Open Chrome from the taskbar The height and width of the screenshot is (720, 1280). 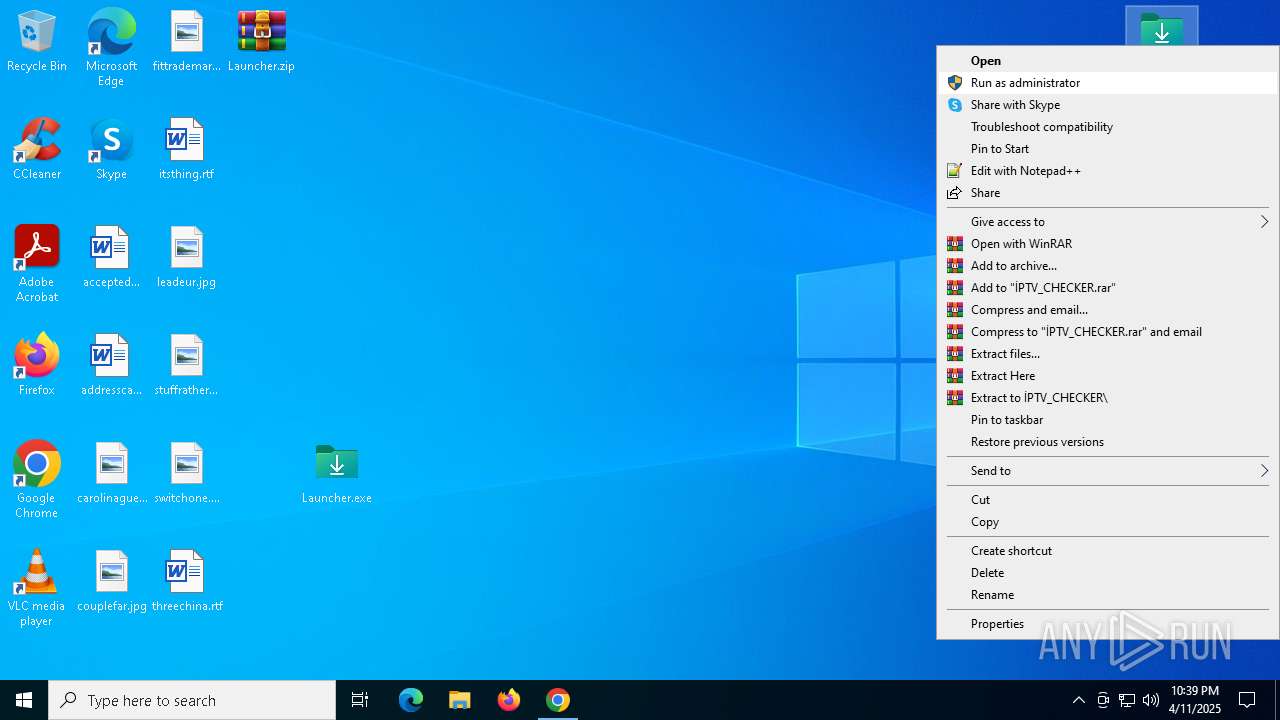click(x=558, y=700)
